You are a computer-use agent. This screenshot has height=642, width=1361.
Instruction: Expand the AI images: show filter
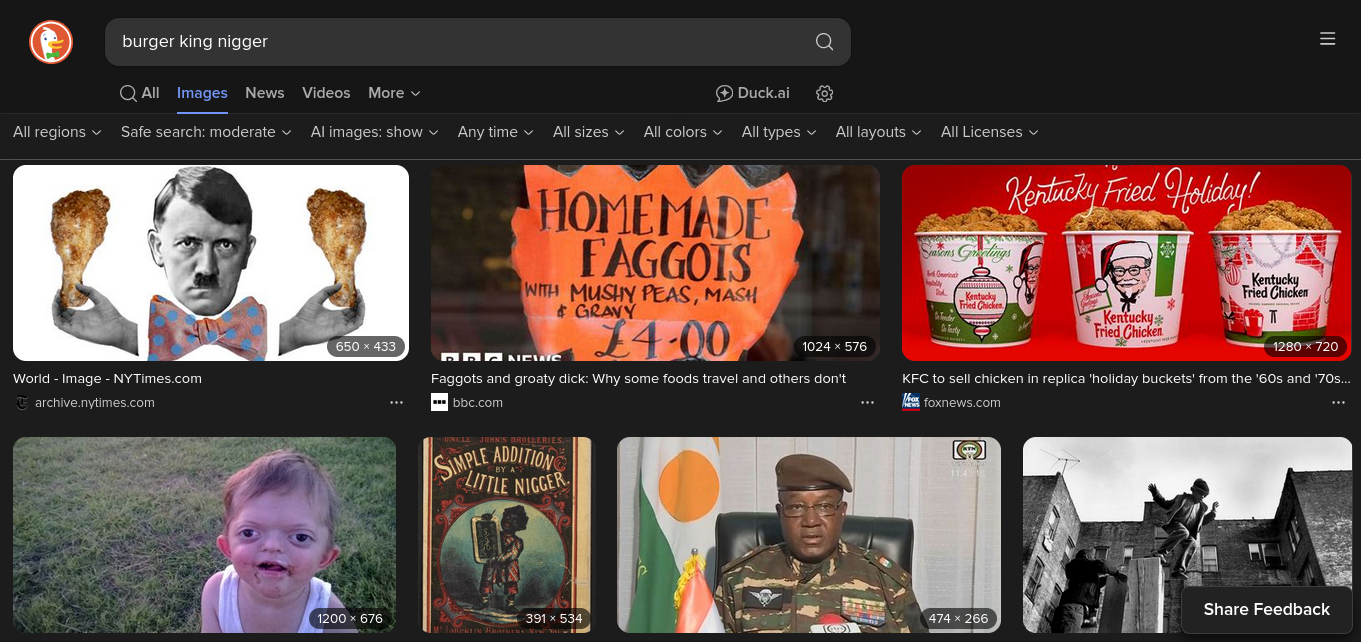374,132
